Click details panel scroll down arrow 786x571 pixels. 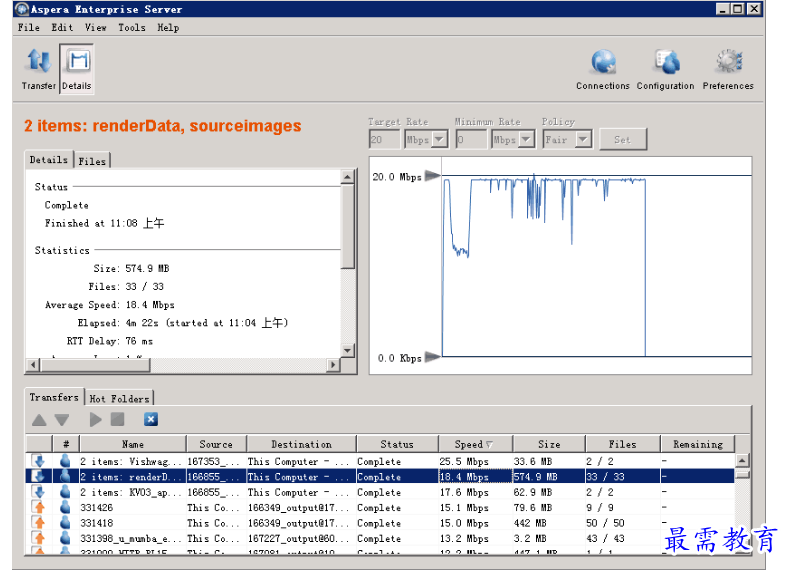tap(347, 350)
